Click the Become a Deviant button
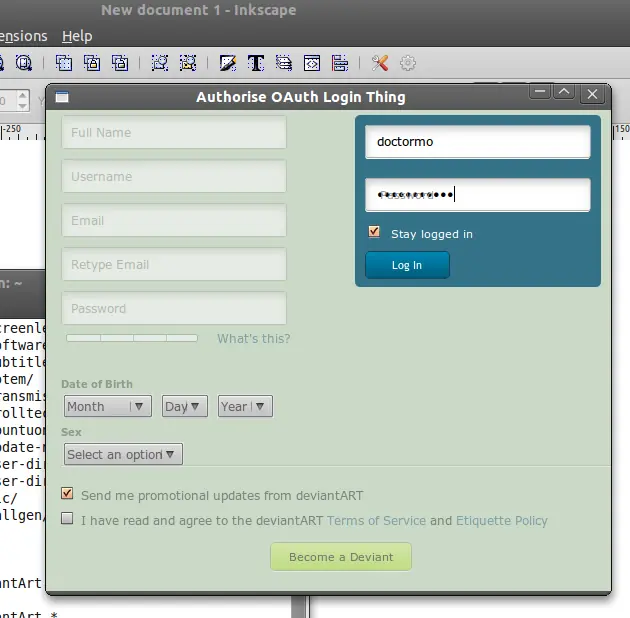This screenshot has height=618, width=630. pos(341,557)
